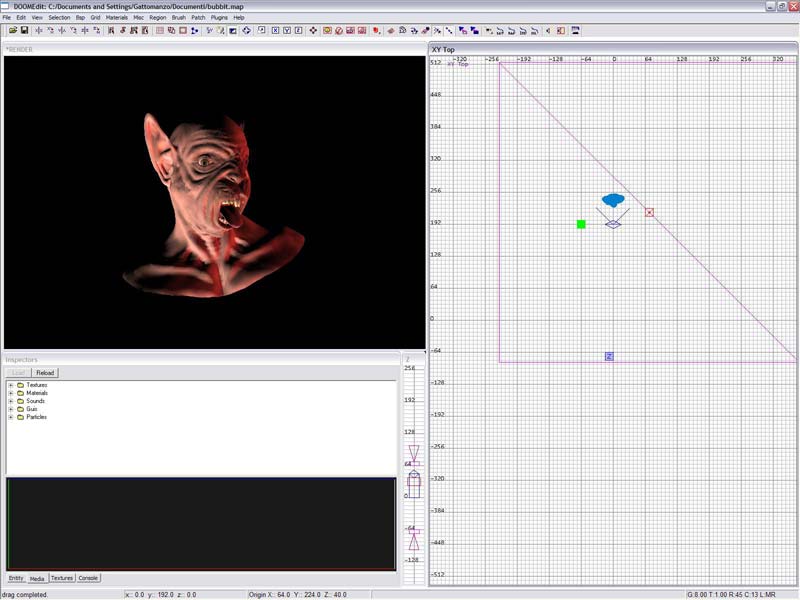Viewport: 800px width, 600px height.
Task: Expand the Guis tree node
Action: pyautogui.click(x=11, y=409)
